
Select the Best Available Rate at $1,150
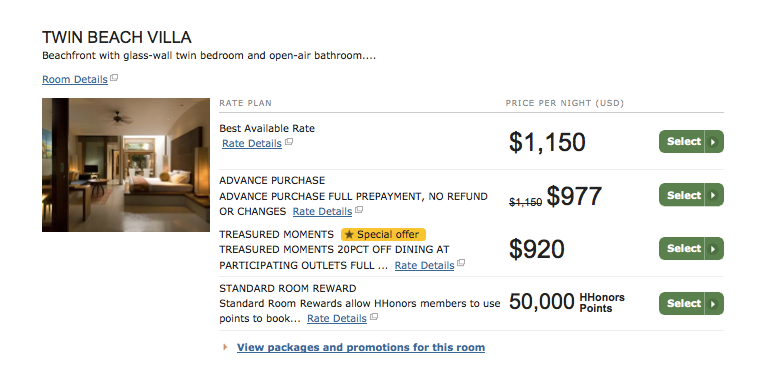pyautogui.click(x=691, y=142)
